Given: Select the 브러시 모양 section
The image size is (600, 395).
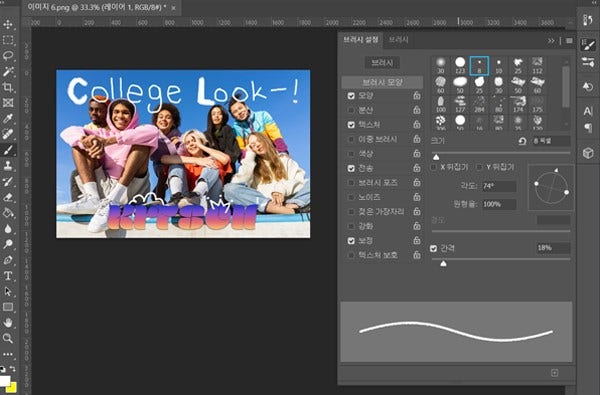Looking at the screenshot, I should 382,82.
